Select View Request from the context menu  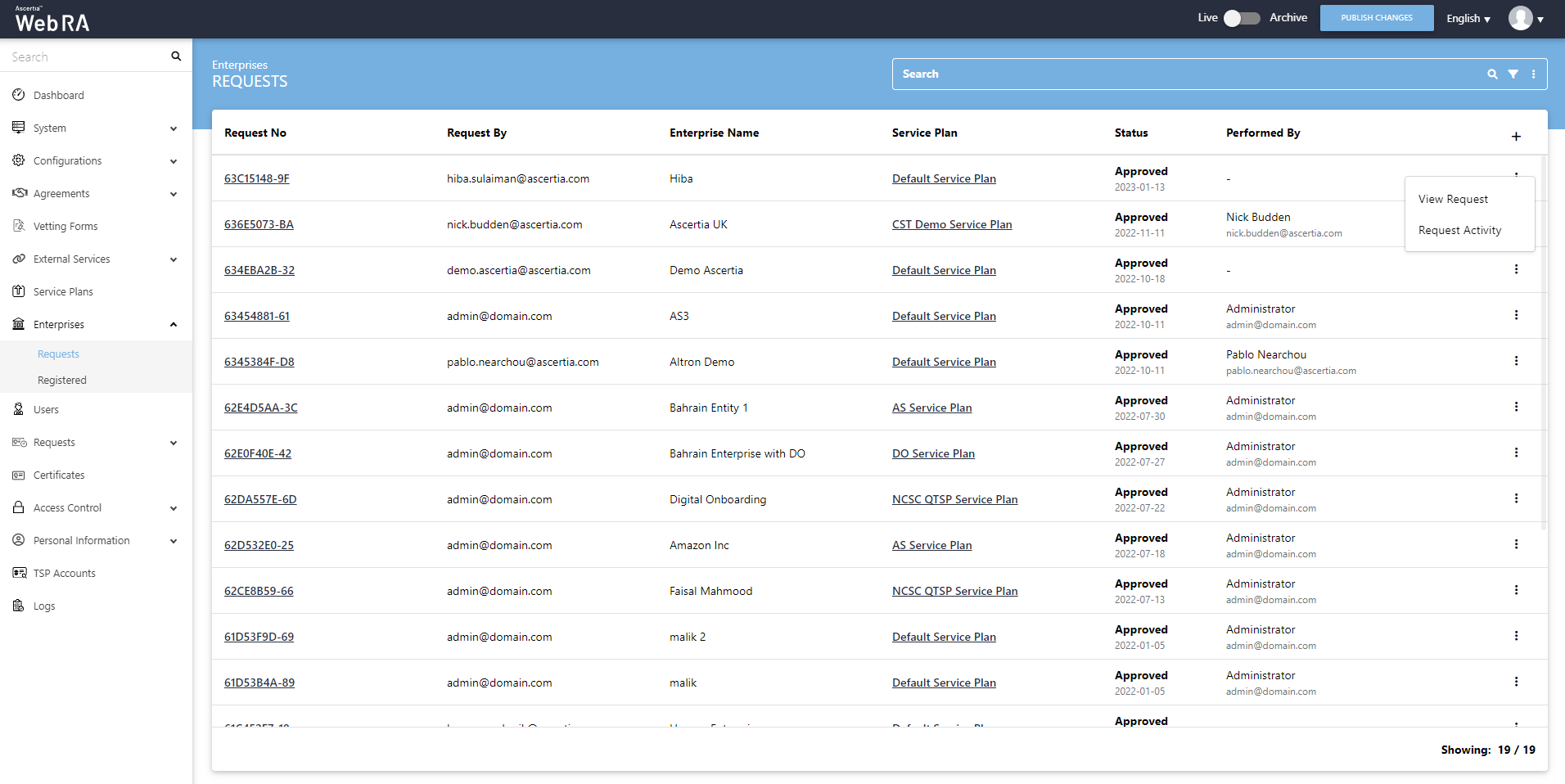(x=1453, y=199)
